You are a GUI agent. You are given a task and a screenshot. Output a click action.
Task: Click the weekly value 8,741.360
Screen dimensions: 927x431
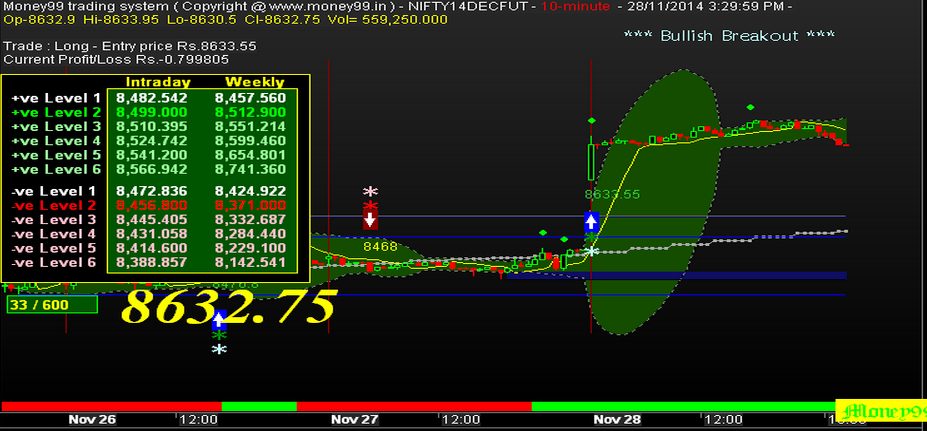point(251,169)
